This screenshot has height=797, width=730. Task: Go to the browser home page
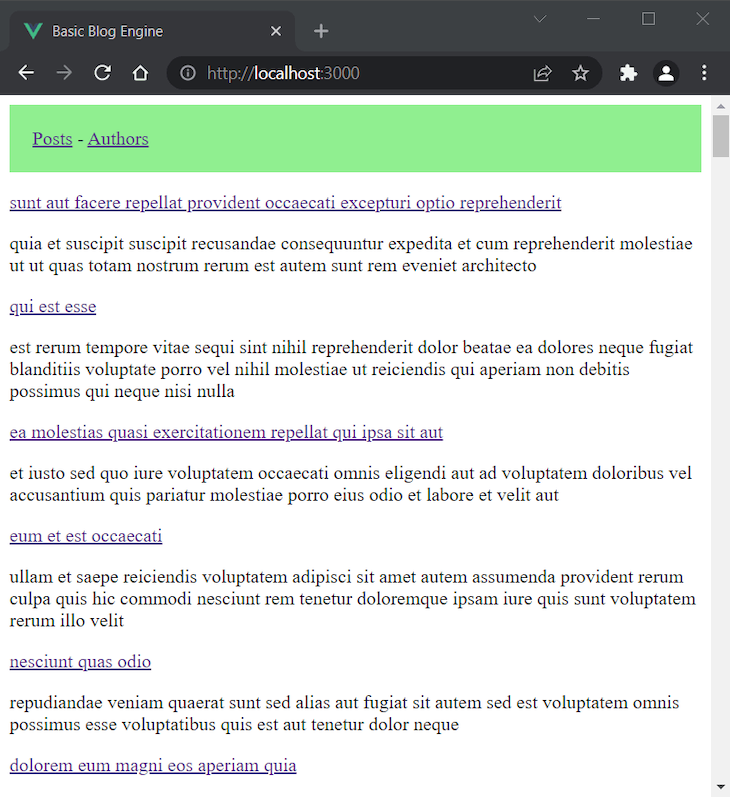pos(141,73)
